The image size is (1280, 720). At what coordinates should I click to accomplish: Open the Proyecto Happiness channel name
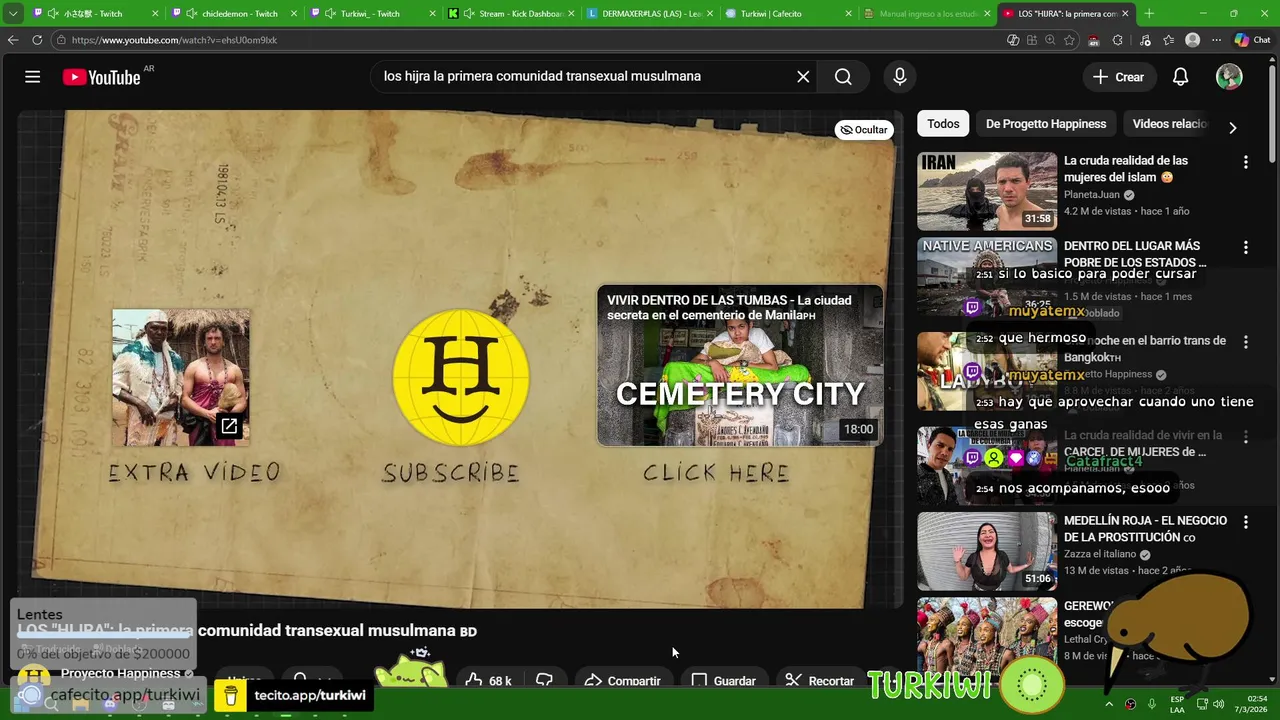tap(120, 674)
